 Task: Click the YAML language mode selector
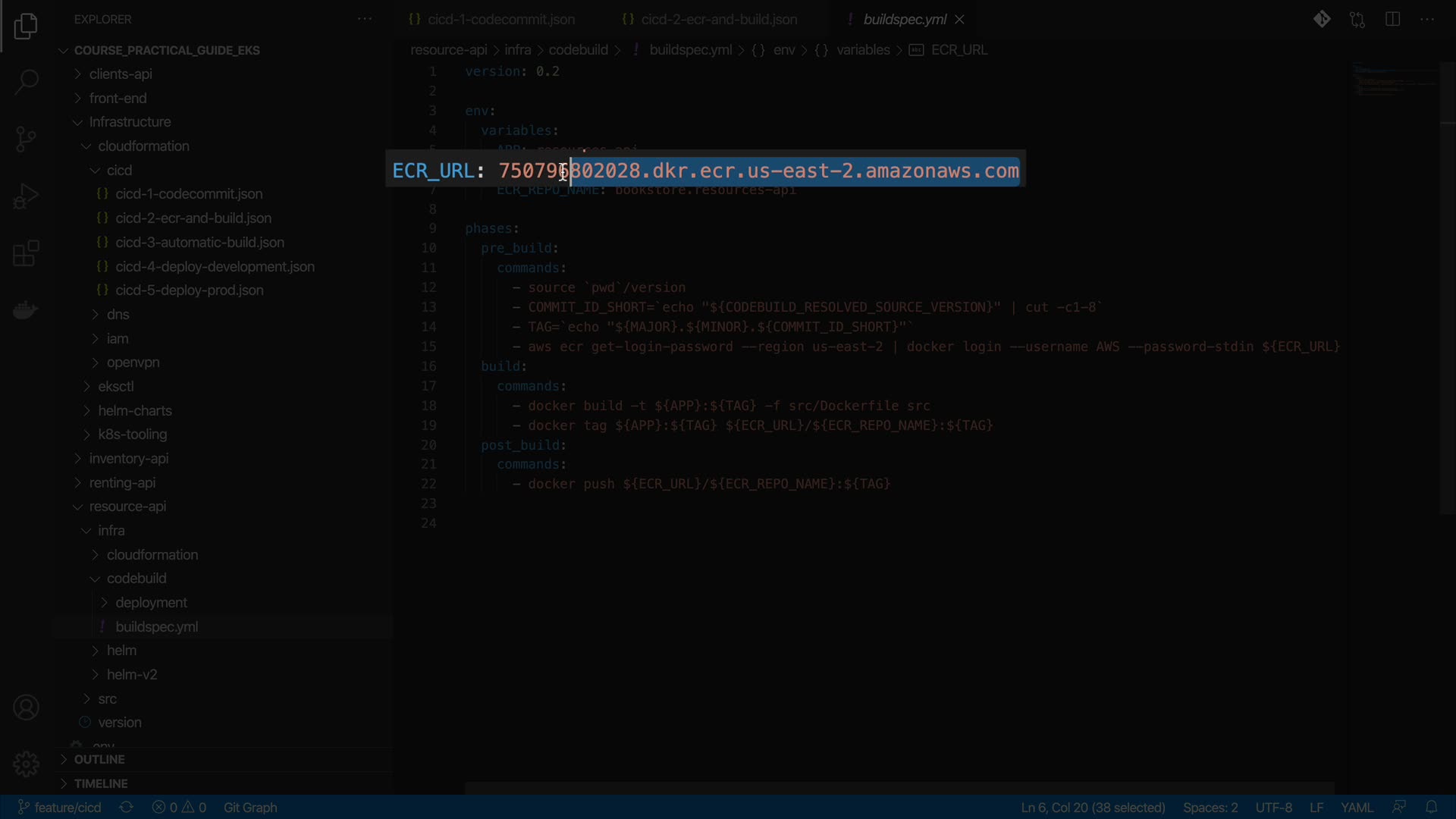pos(1356,808)
